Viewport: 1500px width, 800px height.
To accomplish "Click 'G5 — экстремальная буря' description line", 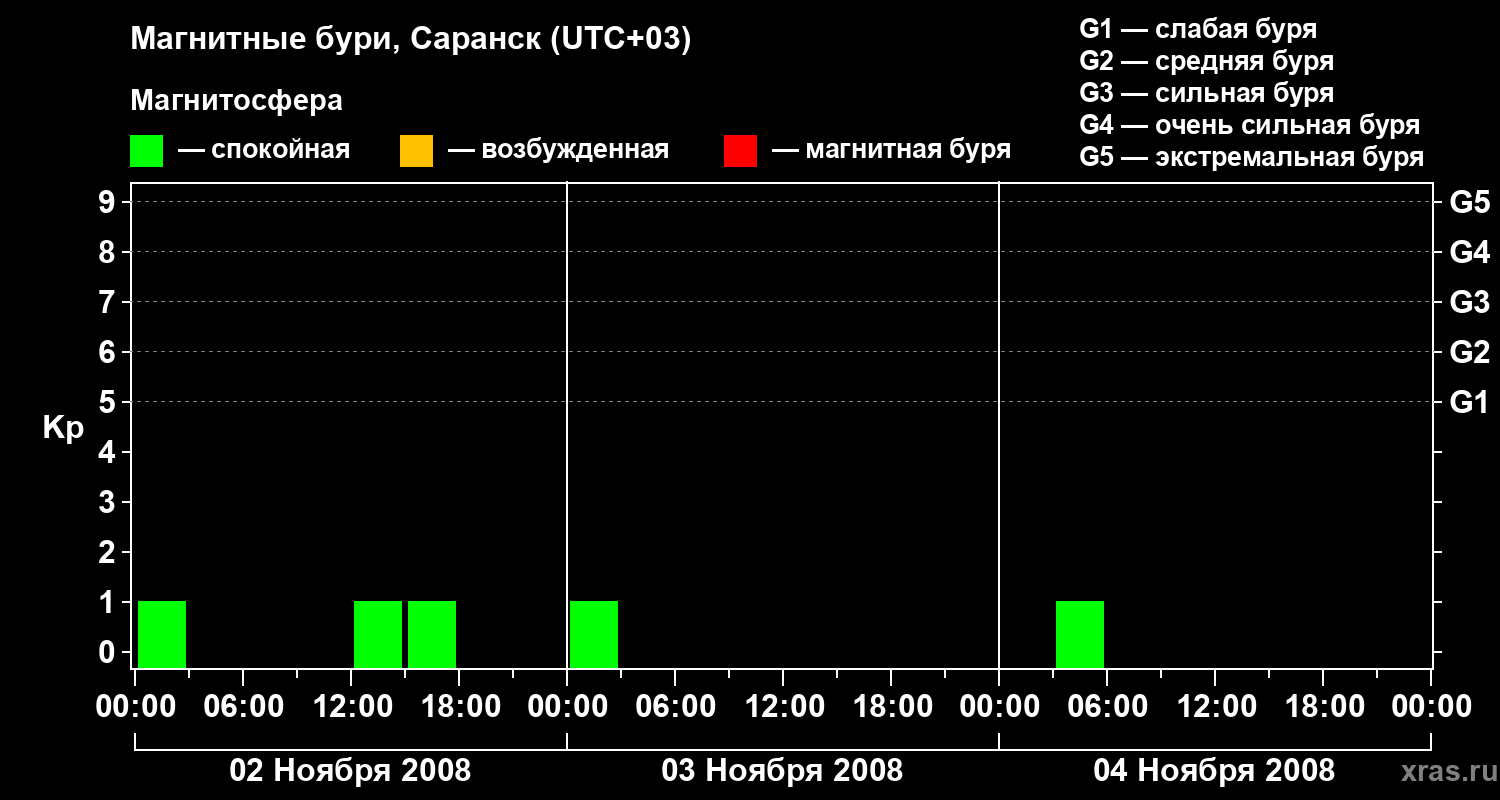I will pos(1252,157).
